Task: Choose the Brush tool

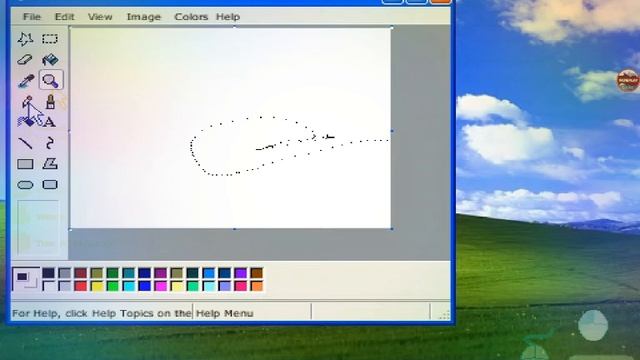Action: (x=50, y=102)
